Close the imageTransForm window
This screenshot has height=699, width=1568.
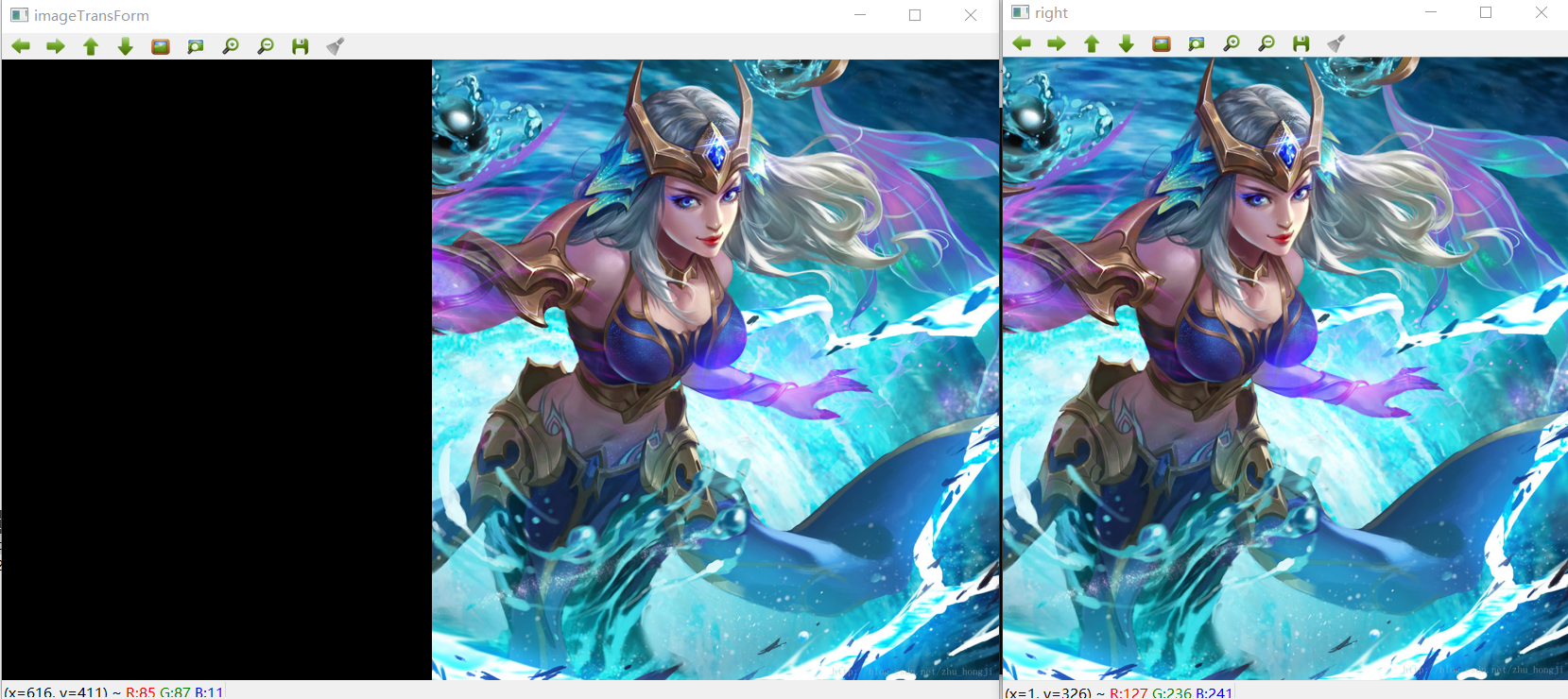971,15
